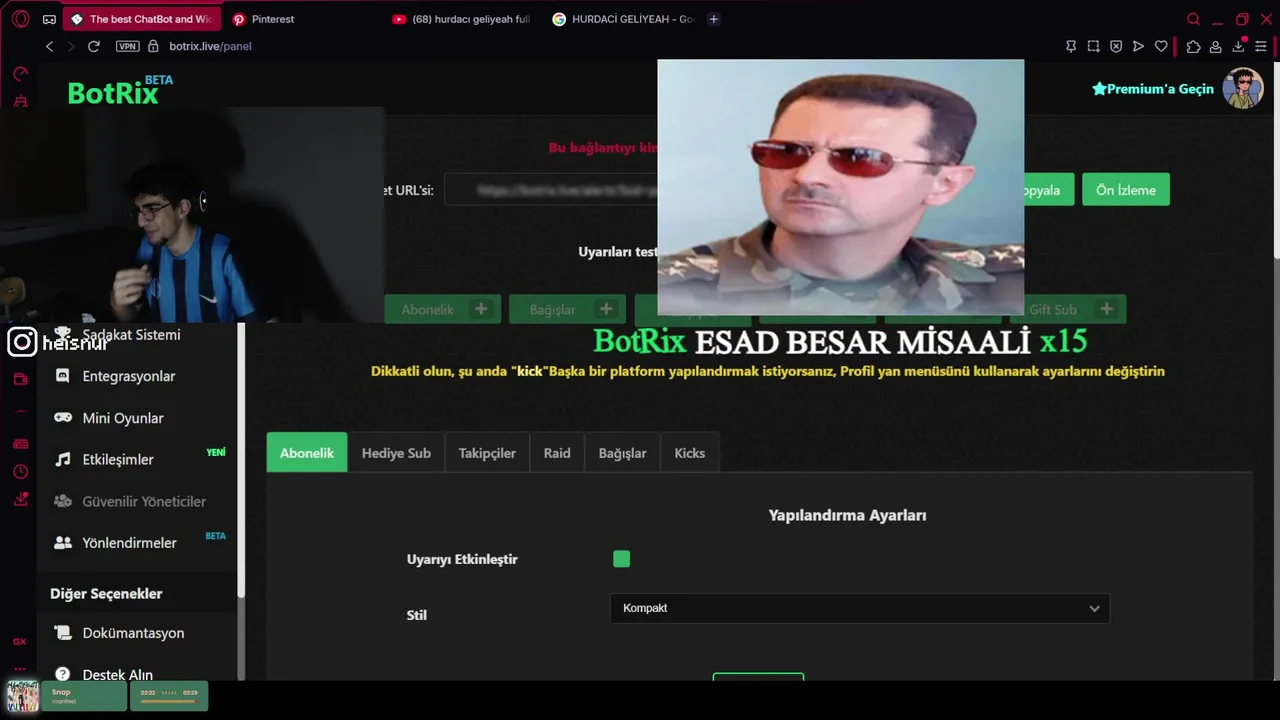Expand the Stil Kompakt dropdown
Image resolution: width=1280 pixels, height=720 pixels.
860,608
